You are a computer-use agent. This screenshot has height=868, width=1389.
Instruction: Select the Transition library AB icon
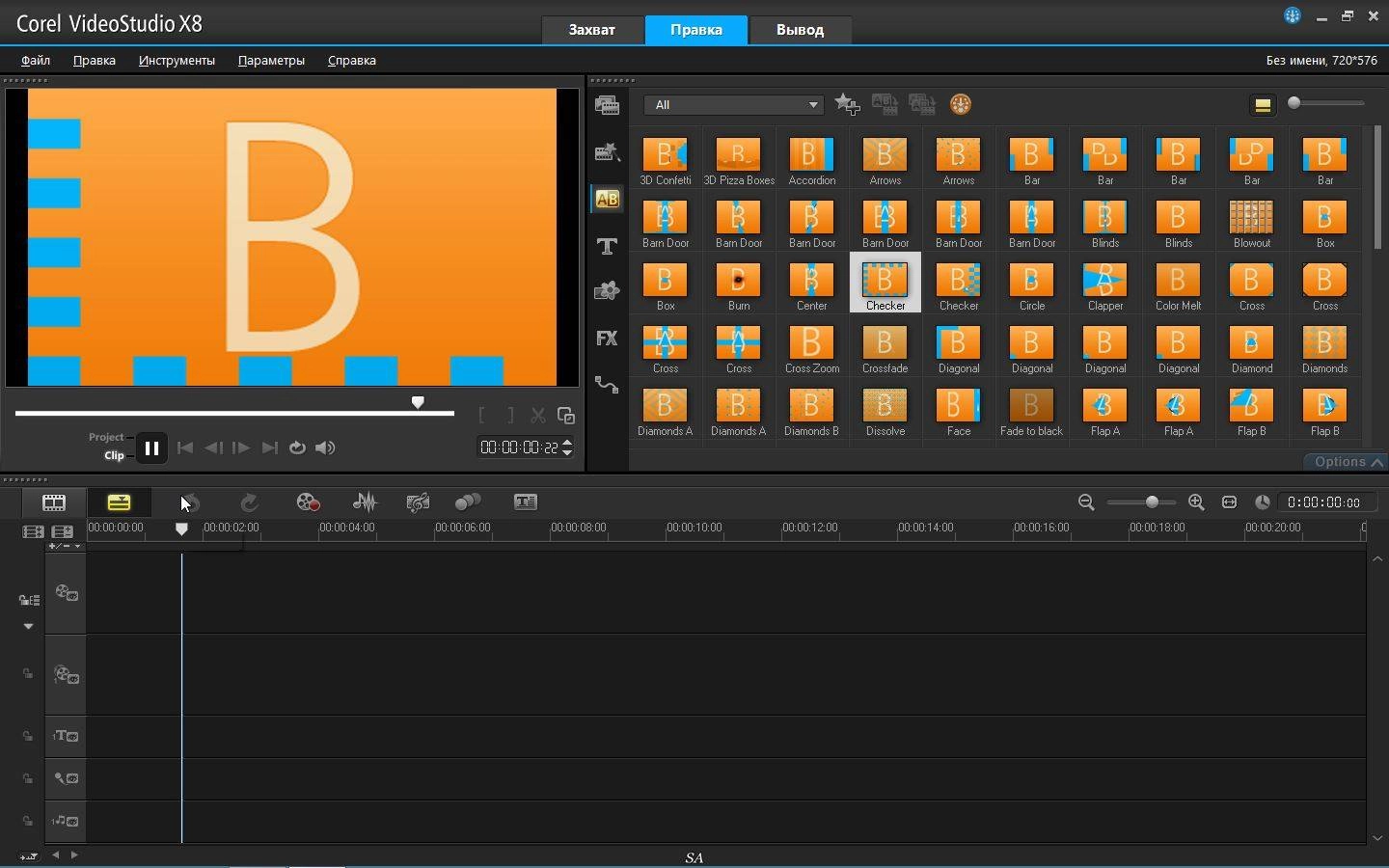tap(608, 199)
